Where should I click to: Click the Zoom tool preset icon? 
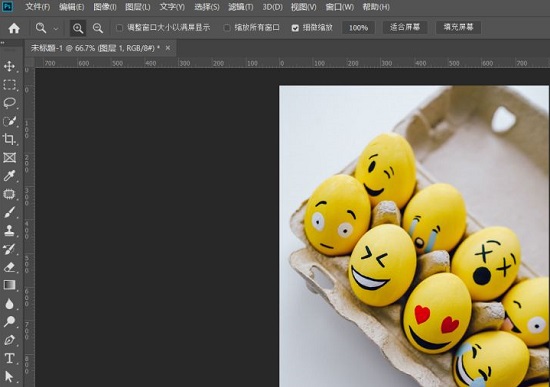click(x=41, y=28)
